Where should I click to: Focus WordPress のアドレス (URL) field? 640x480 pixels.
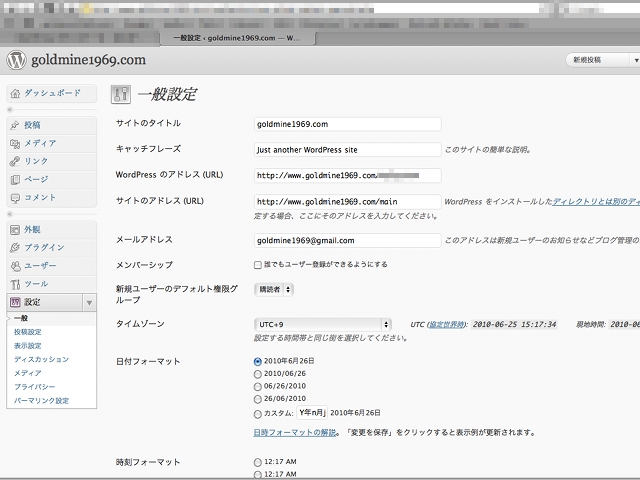(347, 176)
